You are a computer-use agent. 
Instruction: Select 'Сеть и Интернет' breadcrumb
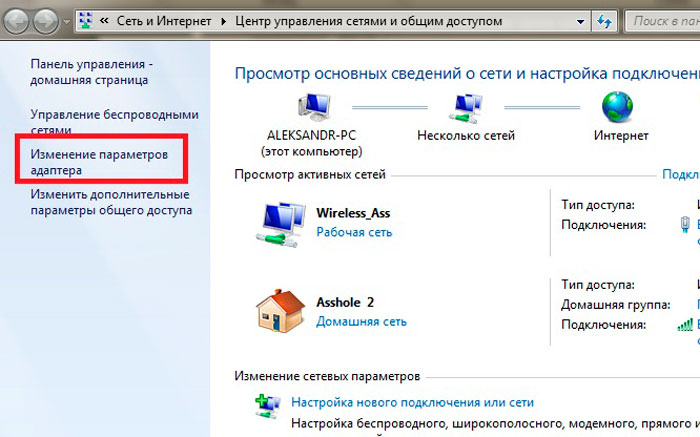[164, 21]
